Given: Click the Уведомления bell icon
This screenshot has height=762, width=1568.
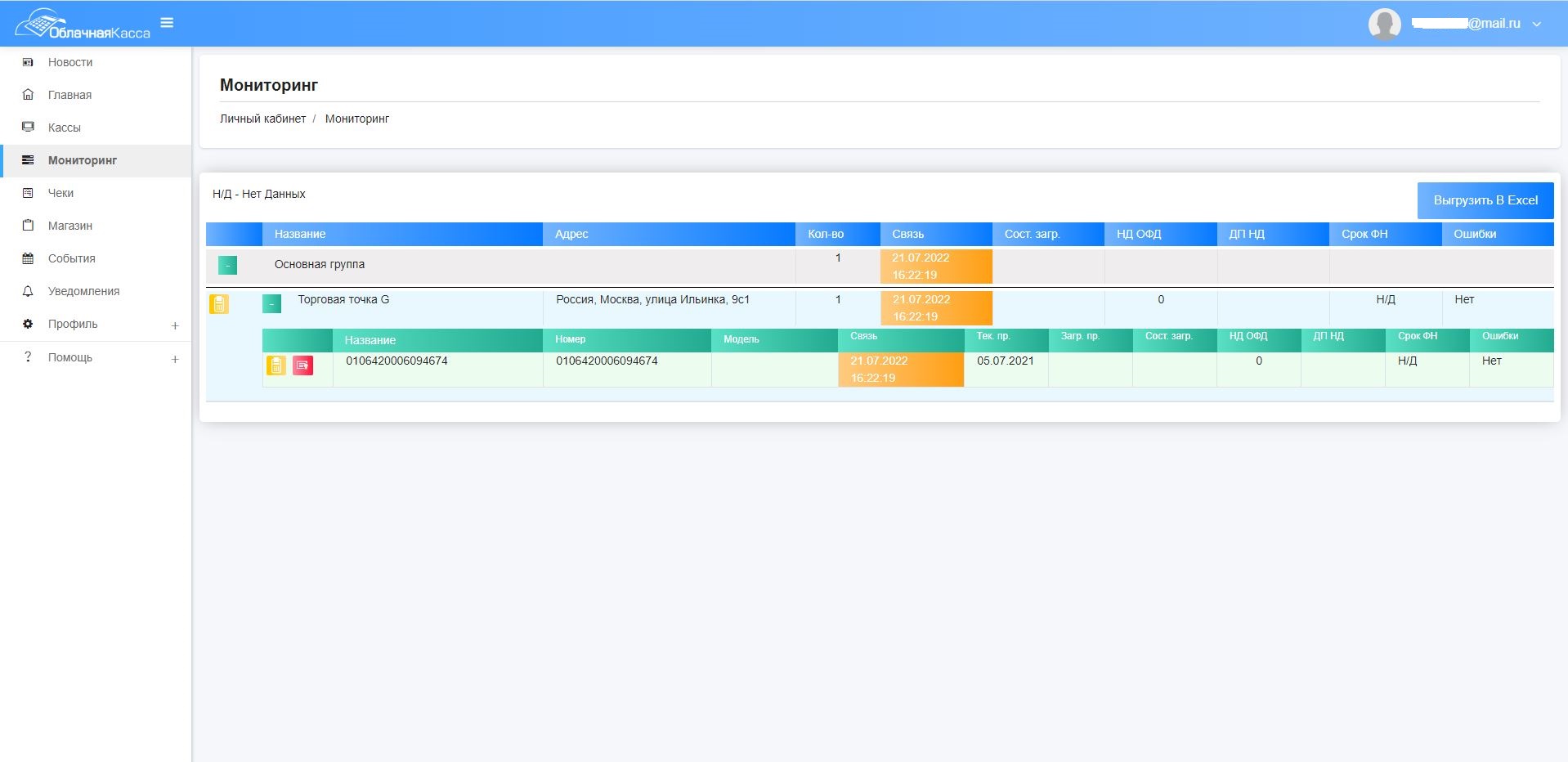Looking at the screenshot, I should pos(28,291).
